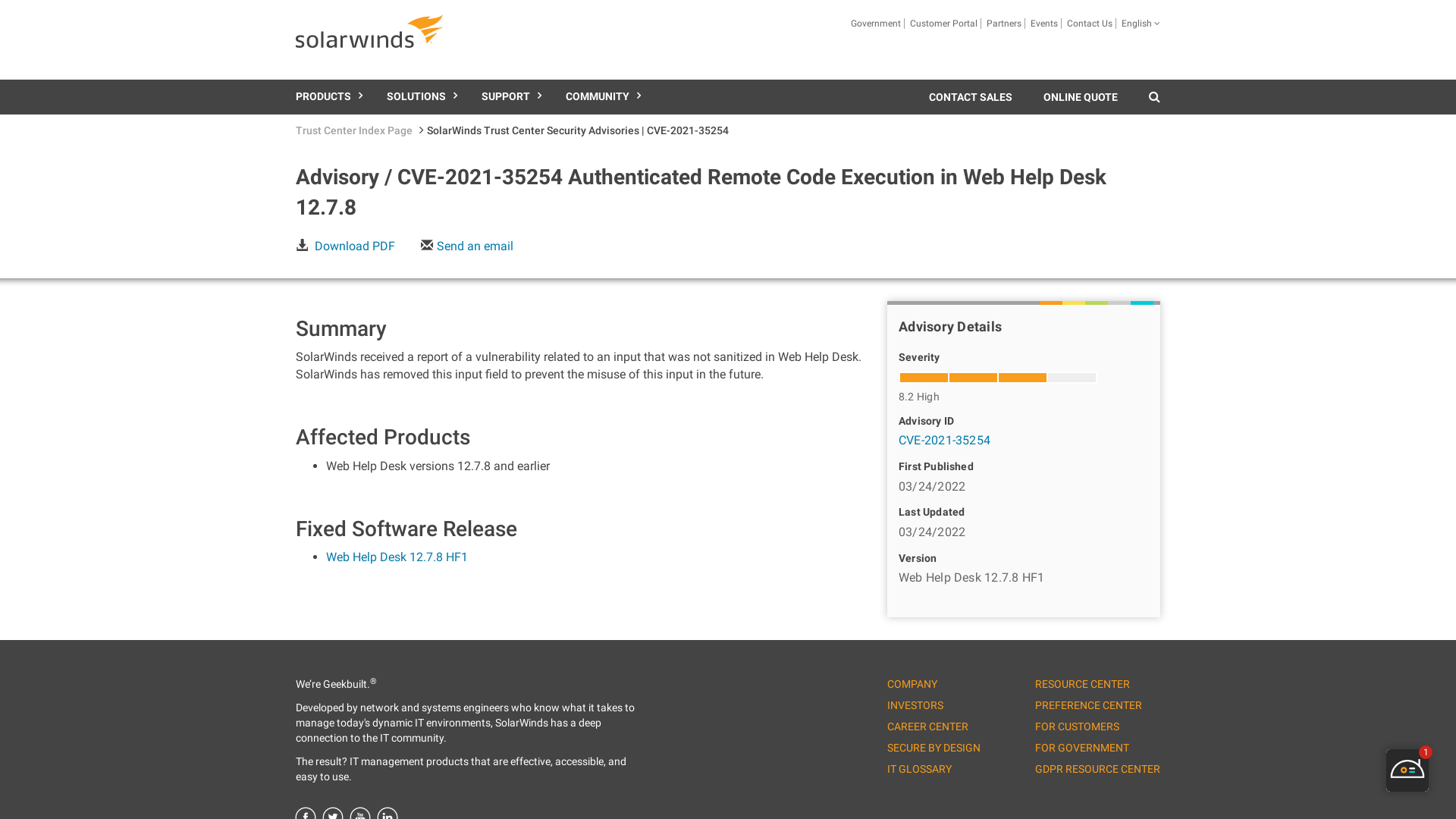The width and height of the screenshot is (1456, 819).
Task: Expand the English language dropdown
Action: point(1141,24)
